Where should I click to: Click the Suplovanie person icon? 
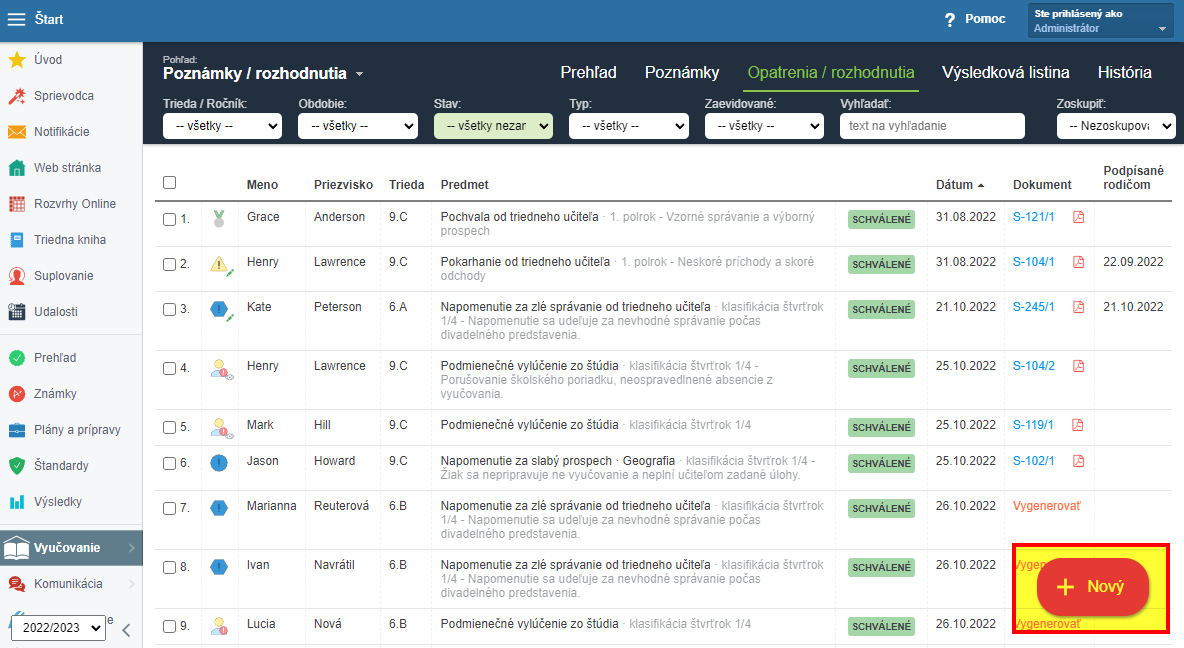[17, 276]
